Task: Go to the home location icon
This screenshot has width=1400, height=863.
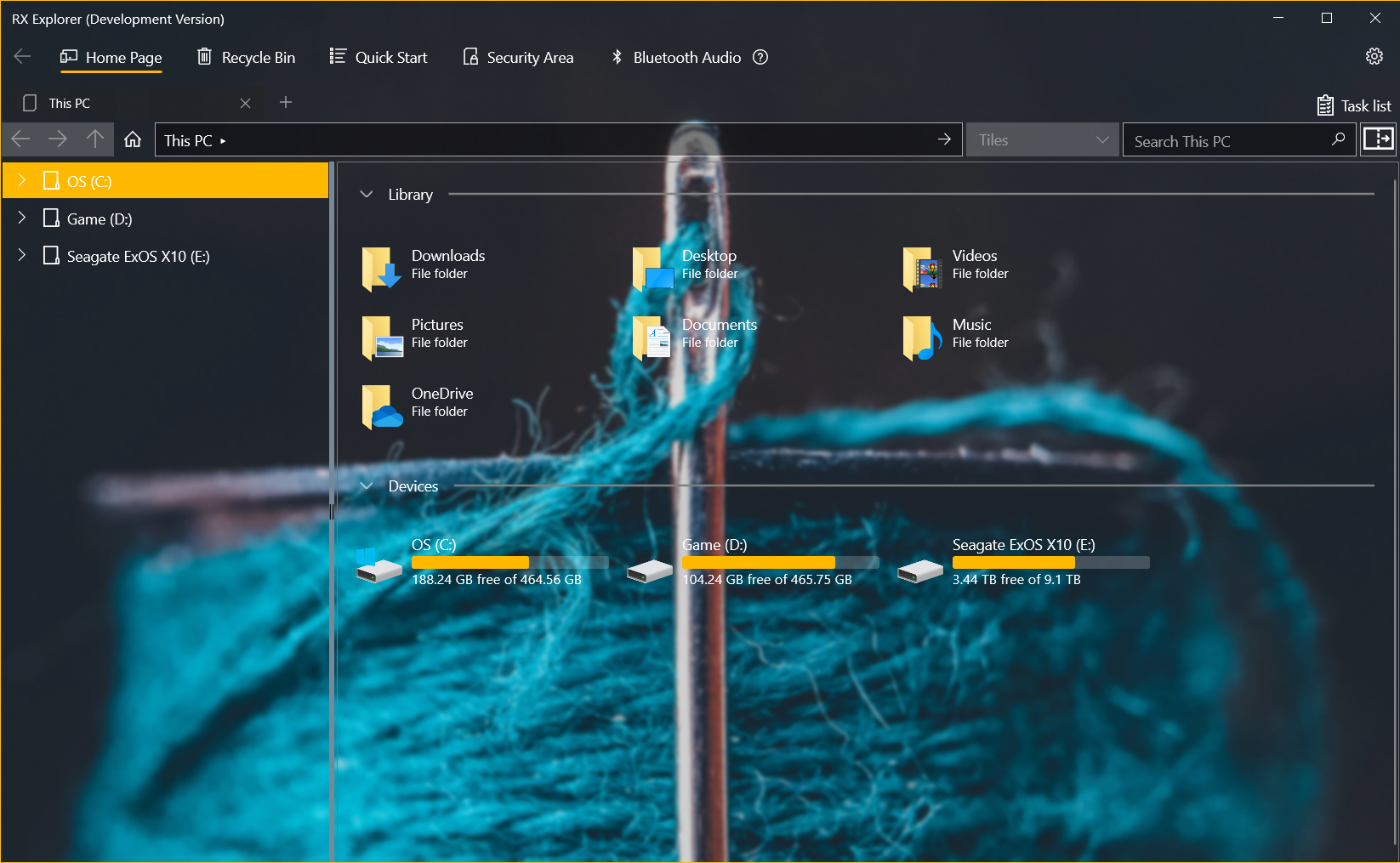Action: click(x=133, y=139)
